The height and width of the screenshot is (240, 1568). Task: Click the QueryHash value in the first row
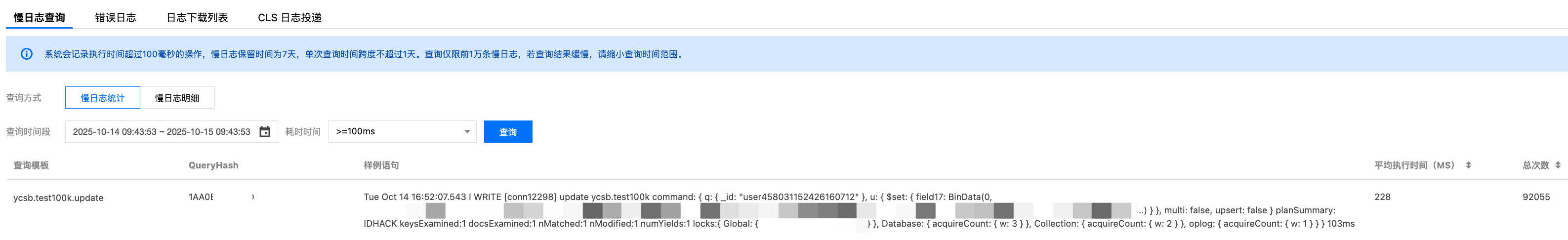click(x=201, y=197)
